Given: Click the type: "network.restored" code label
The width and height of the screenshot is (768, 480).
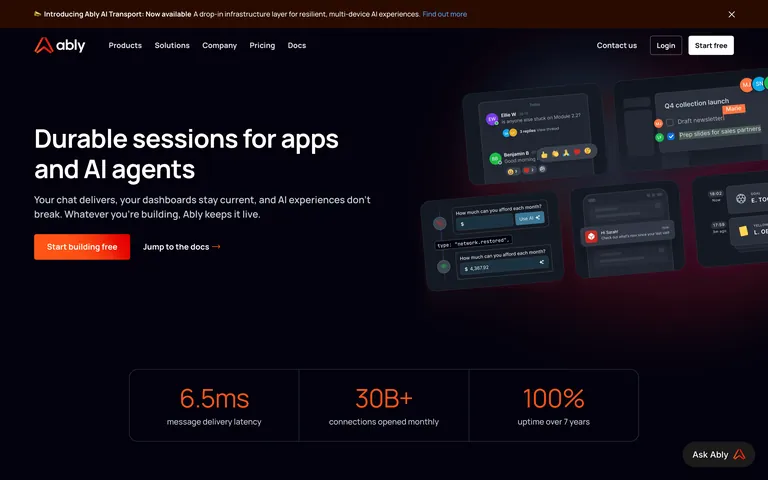Looking at the screenshot, I should tap(473, 242).
